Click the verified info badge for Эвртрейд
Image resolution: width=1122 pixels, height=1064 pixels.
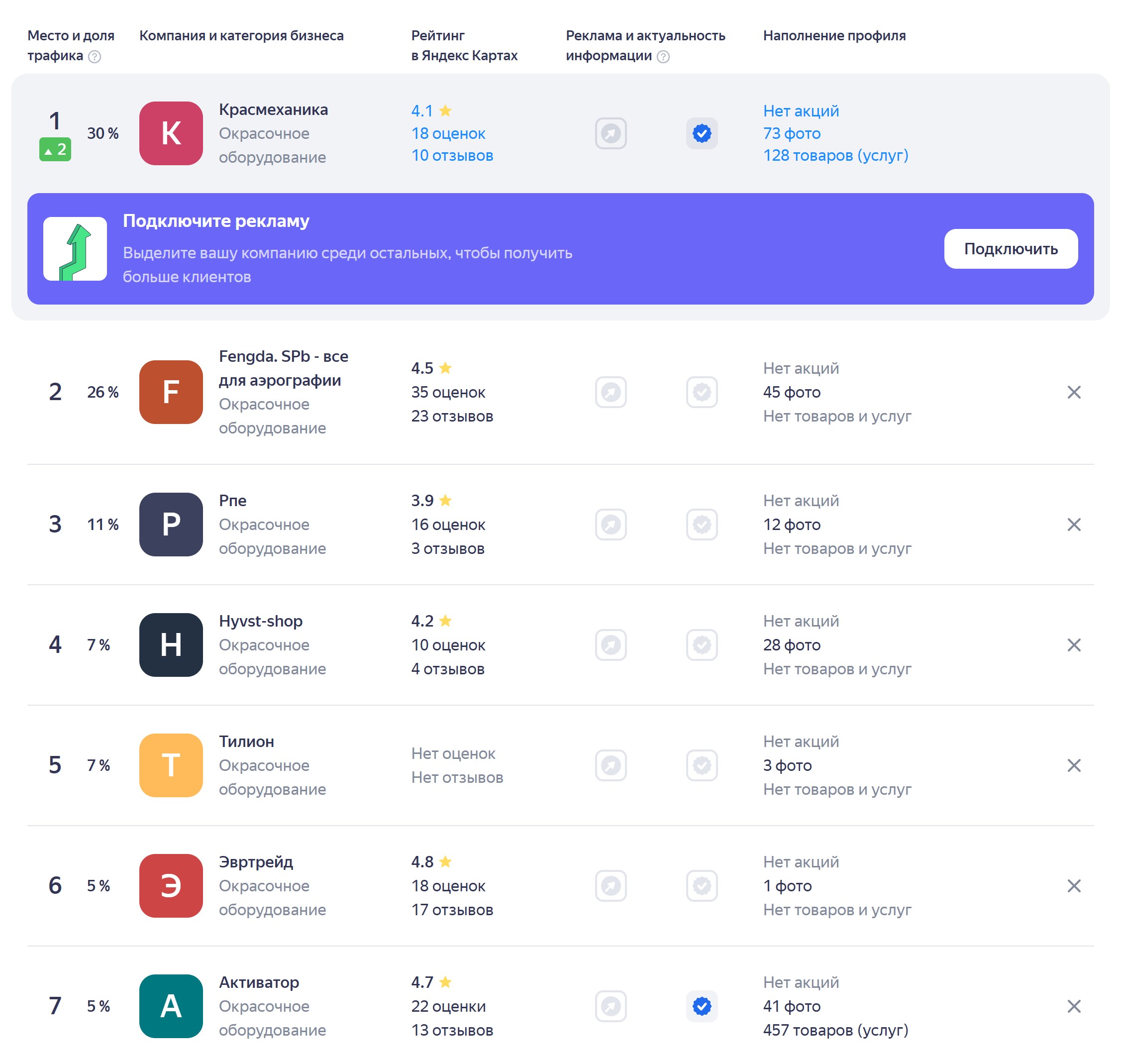[x=702, y=885]
